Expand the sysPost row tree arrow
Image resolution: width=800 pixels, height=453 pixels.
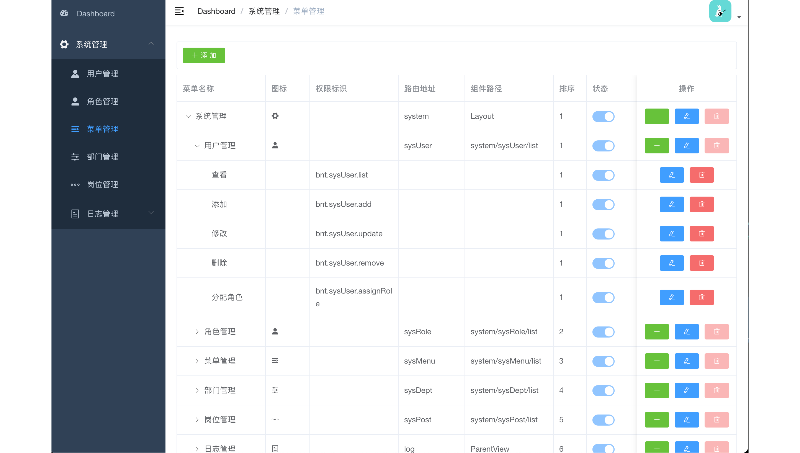click(x=196, y=420)
